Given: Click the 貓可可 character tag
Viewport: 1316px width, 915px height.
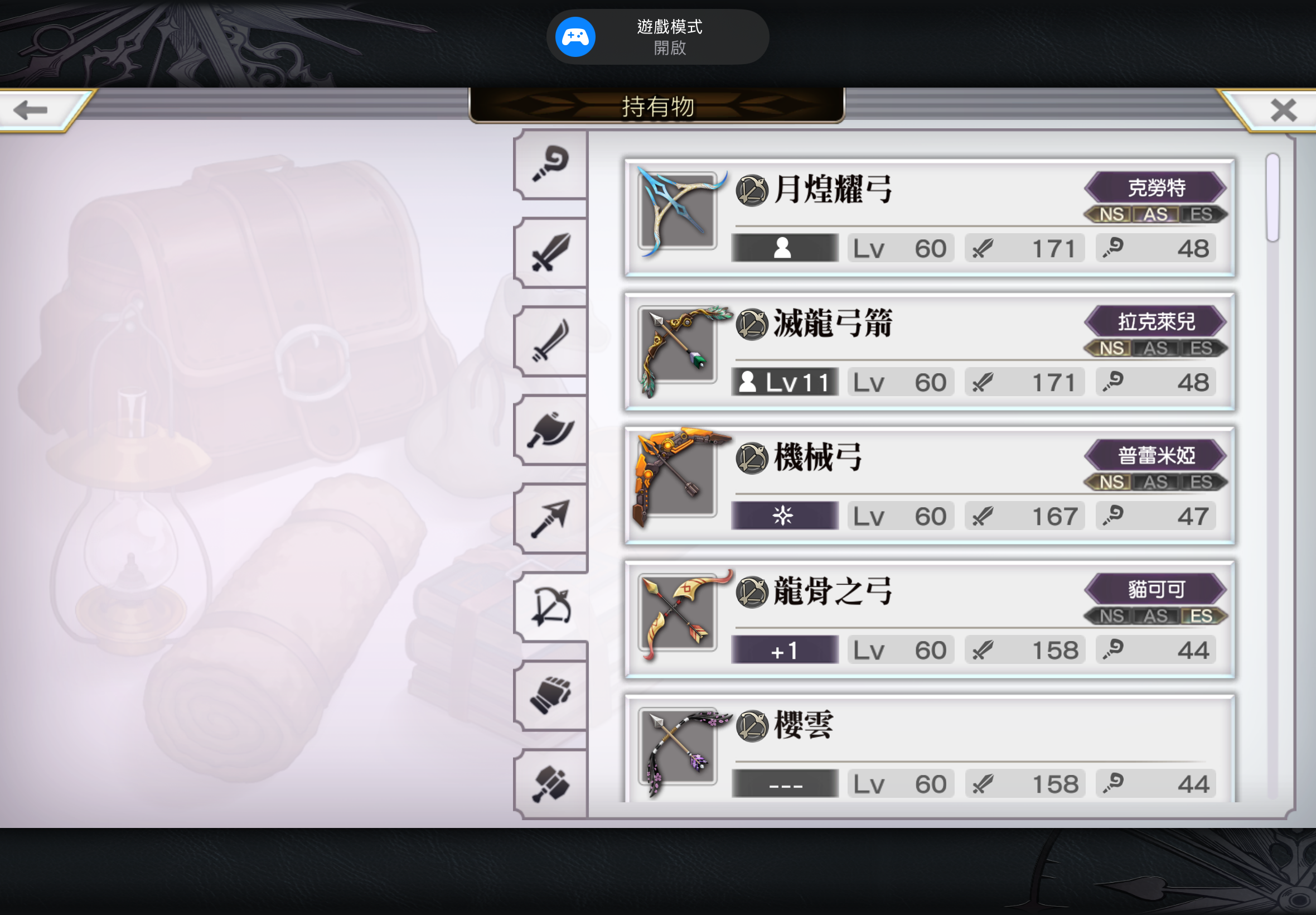Looking at the screenshot, I should [x=1155, y=589].
